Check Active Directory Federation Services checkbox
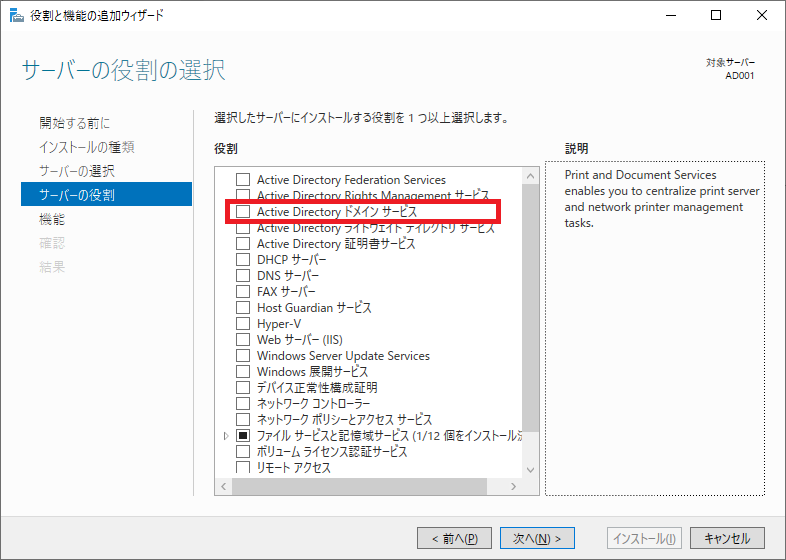This screenshot has height=560, width=786. point(243,179)
